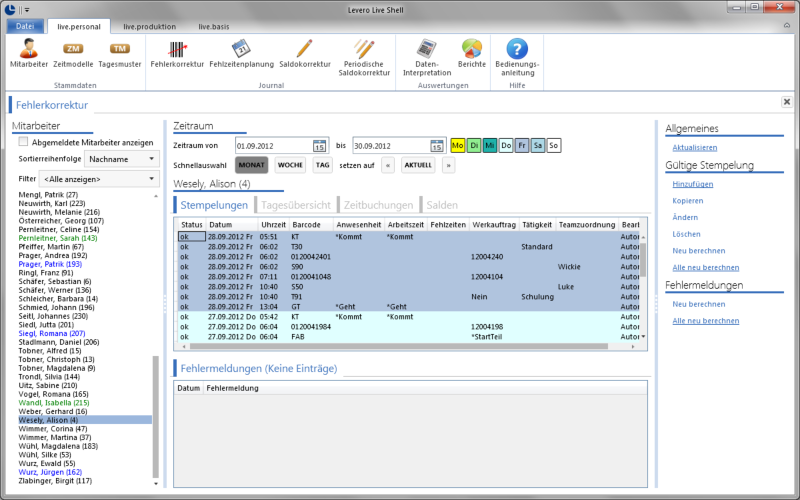Open the Tagesmuster TM icon
The height and width of the screenshot is (500, 800).
pos(119,48)
